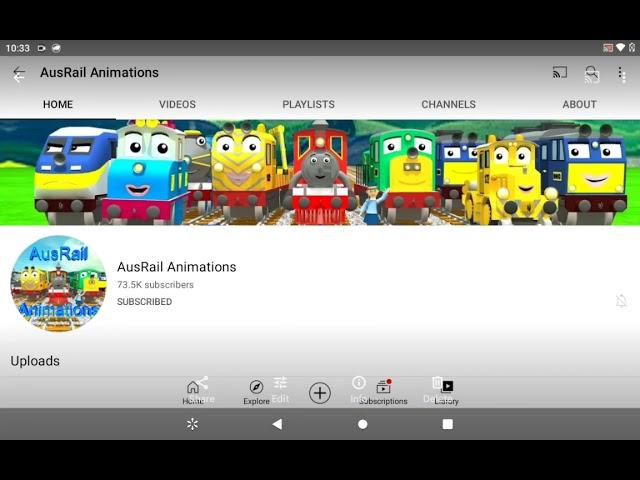The image size is (640, 480).
Task: Open the CHANNELS tab
Action: pos(449,104)
